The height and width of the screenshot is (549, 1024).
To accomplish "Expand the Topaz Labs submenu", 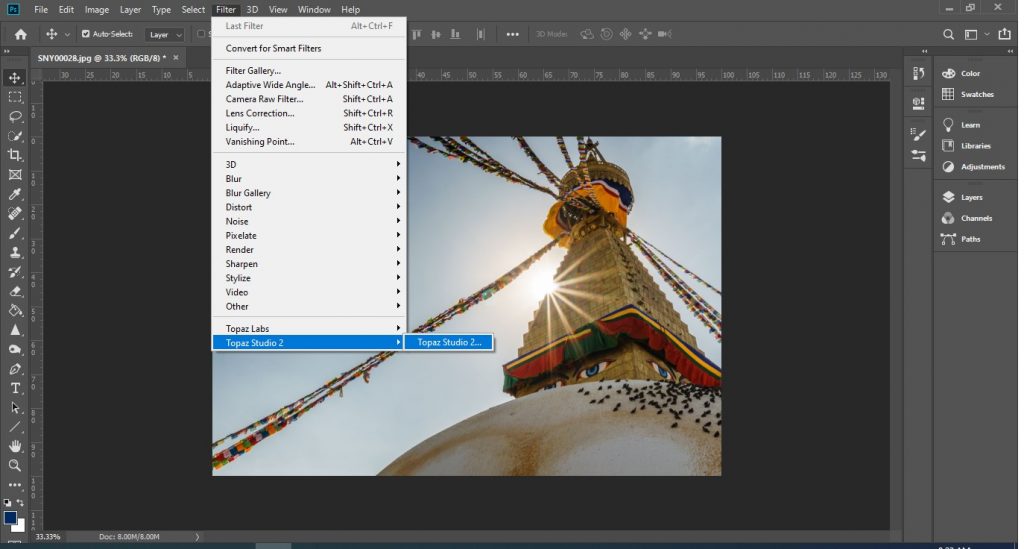I will (309, 328).
